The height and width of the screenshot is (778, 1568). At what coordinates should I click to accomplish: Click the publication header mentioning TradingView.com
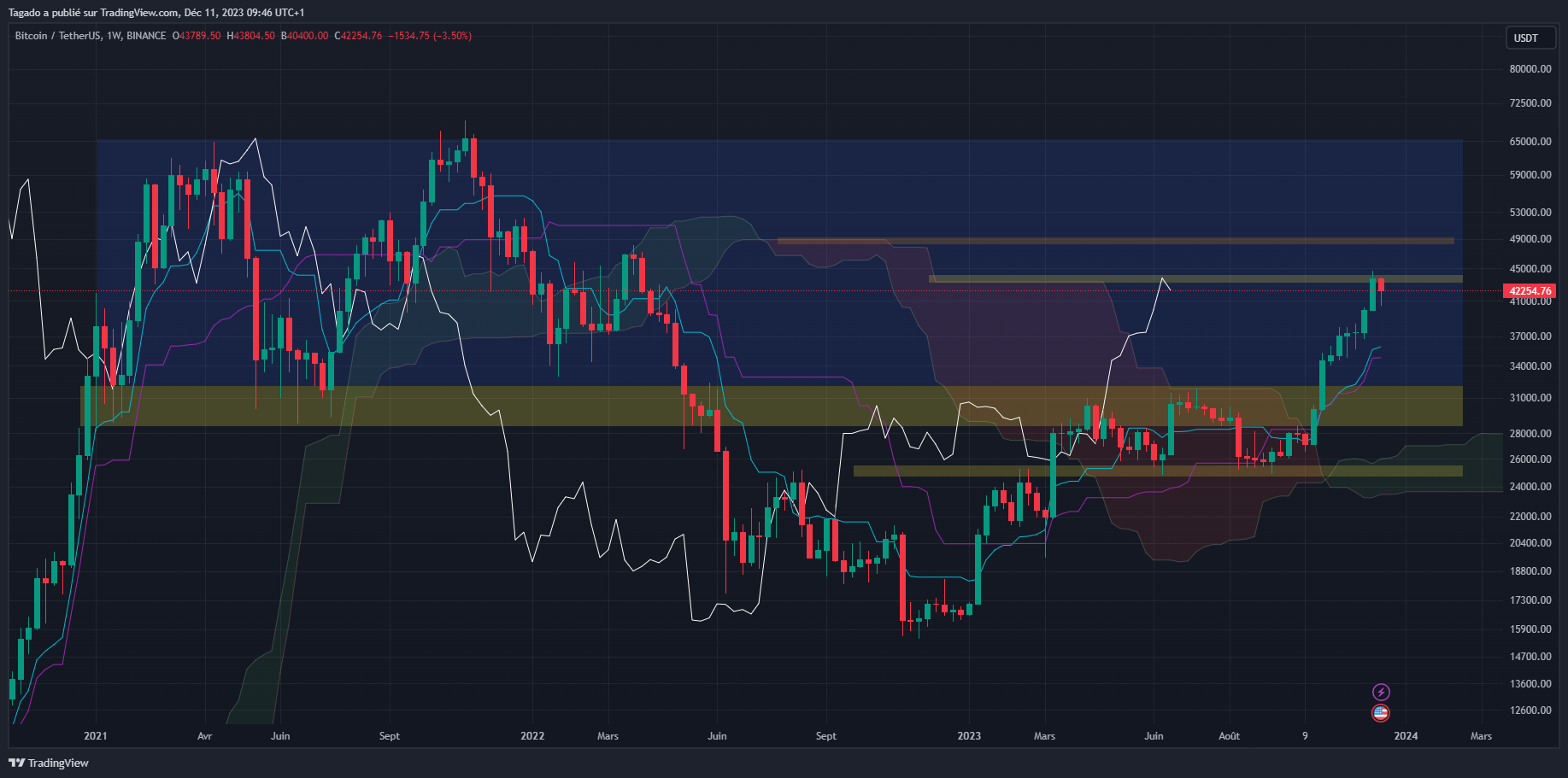tap(156, 13)
